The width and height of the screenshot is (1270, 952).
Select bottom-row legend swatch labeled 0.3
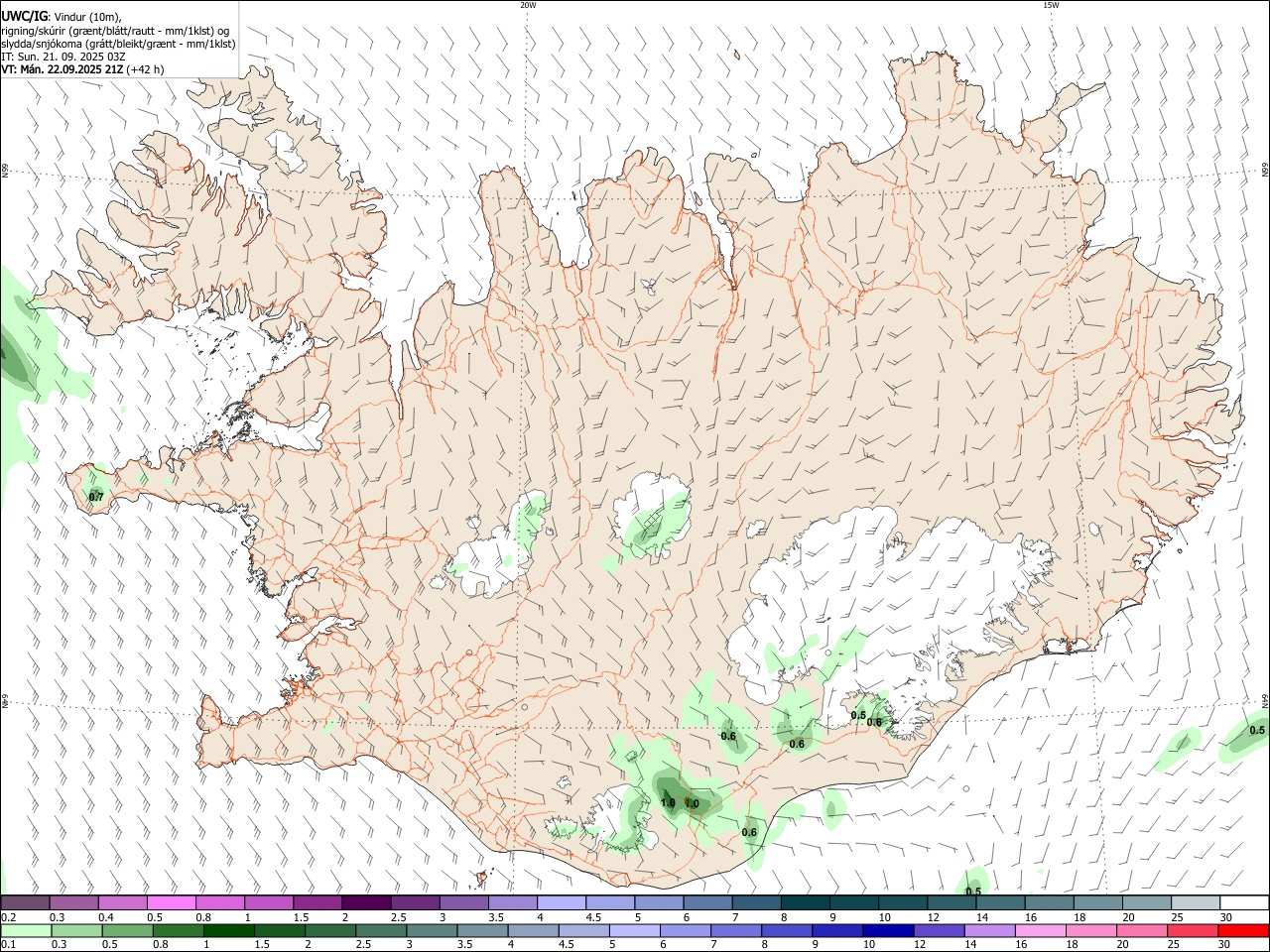click(x=76, y=931)
